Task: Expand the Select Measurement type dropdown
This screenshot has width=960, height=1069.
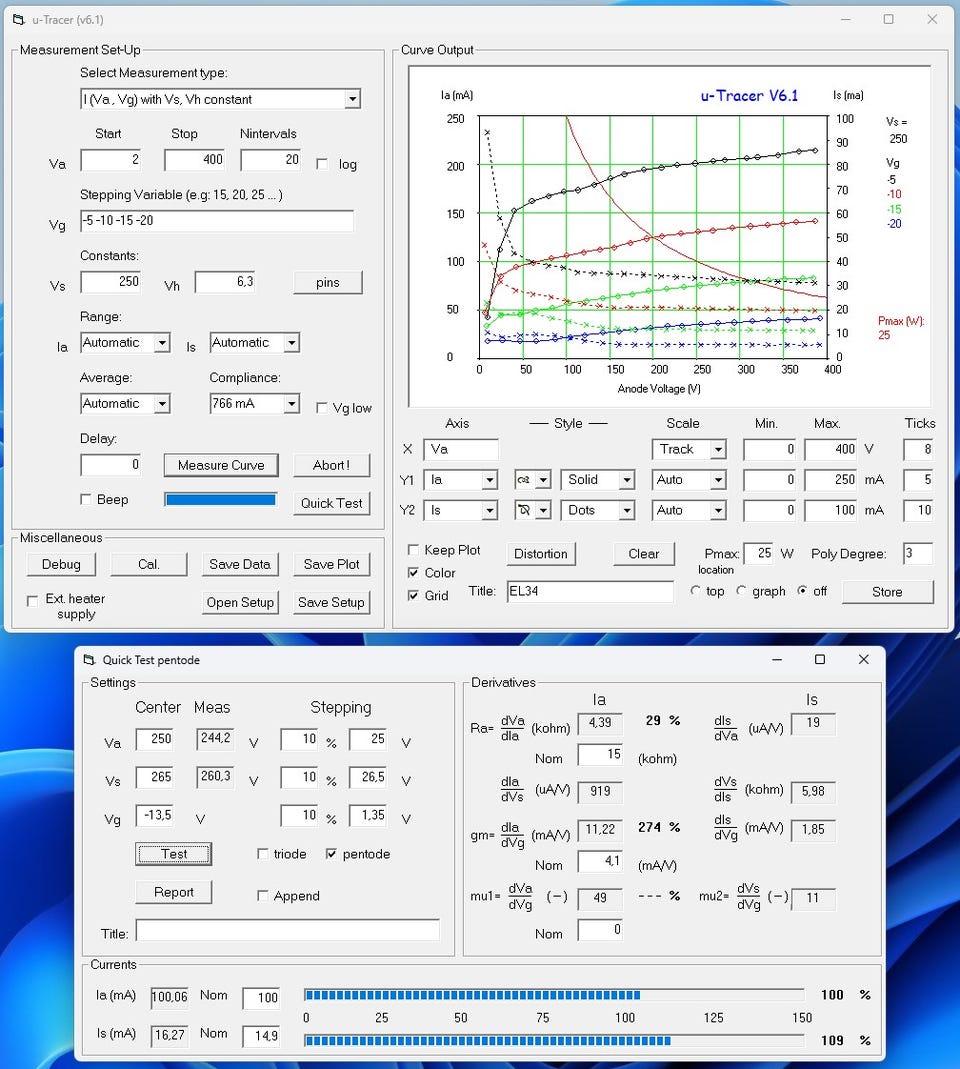Action: 351,99
